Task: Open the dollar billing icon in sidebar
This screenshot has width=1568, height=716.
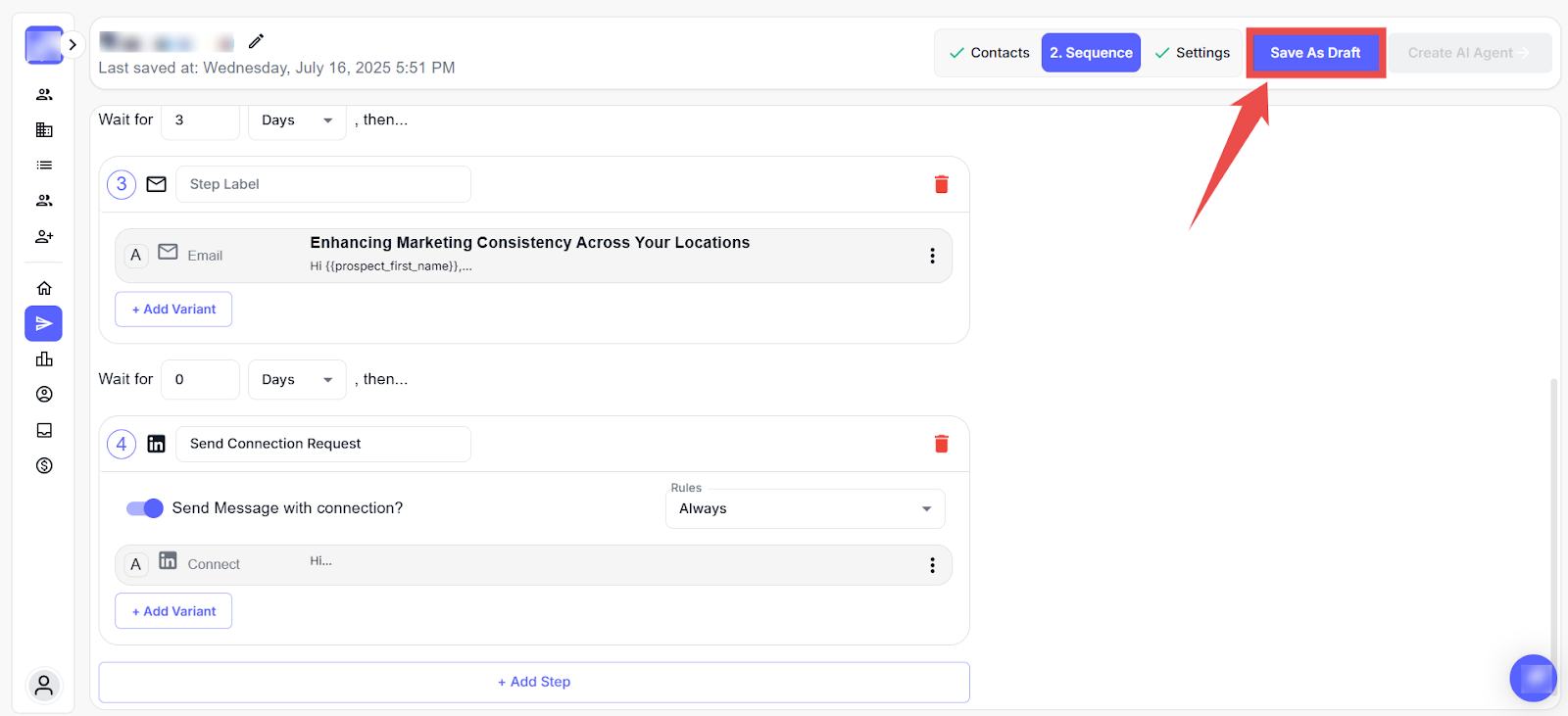Action: click(44, 465)
